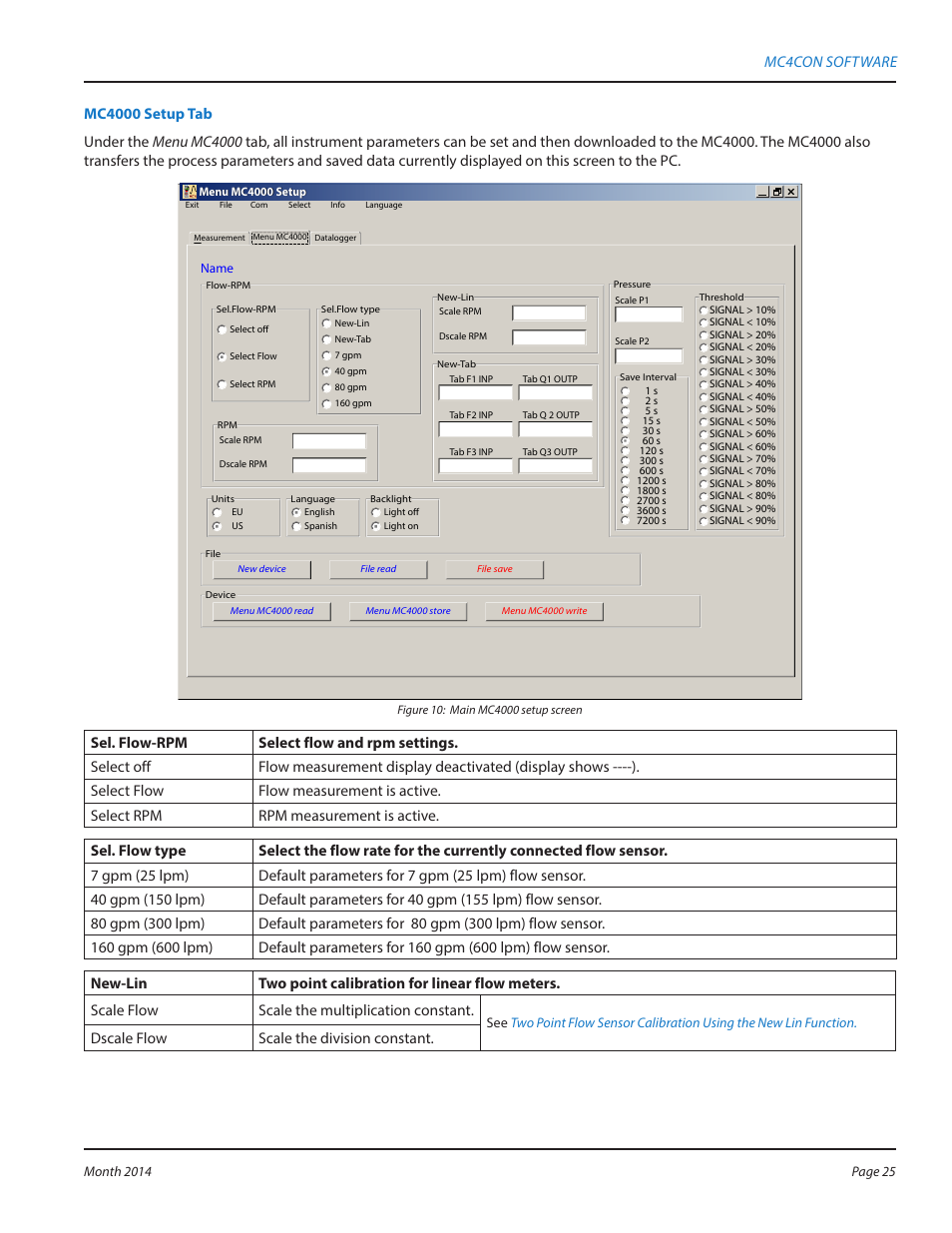Click the Tab F3 INP field
The height and width of the screenshot is (1233, 952).
[476, 466]
